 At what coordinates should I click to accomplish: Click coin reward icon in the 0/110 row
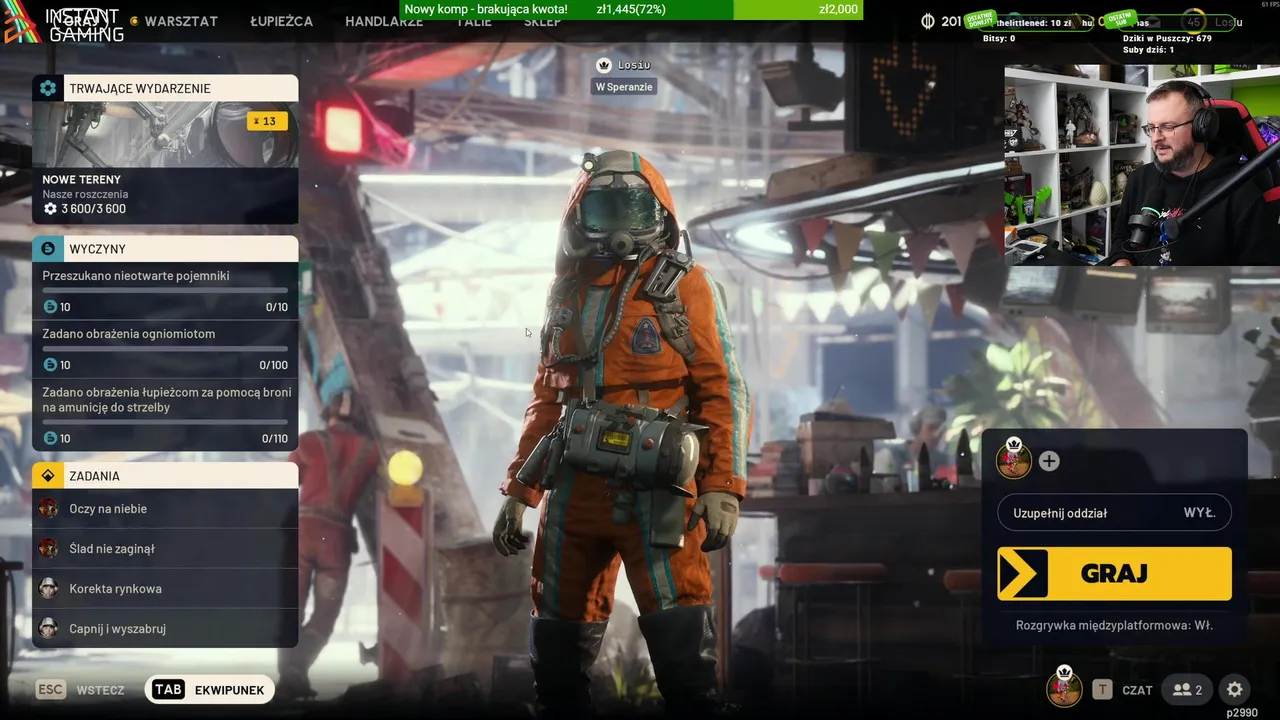pyautogui.click(x=50, y=438)
